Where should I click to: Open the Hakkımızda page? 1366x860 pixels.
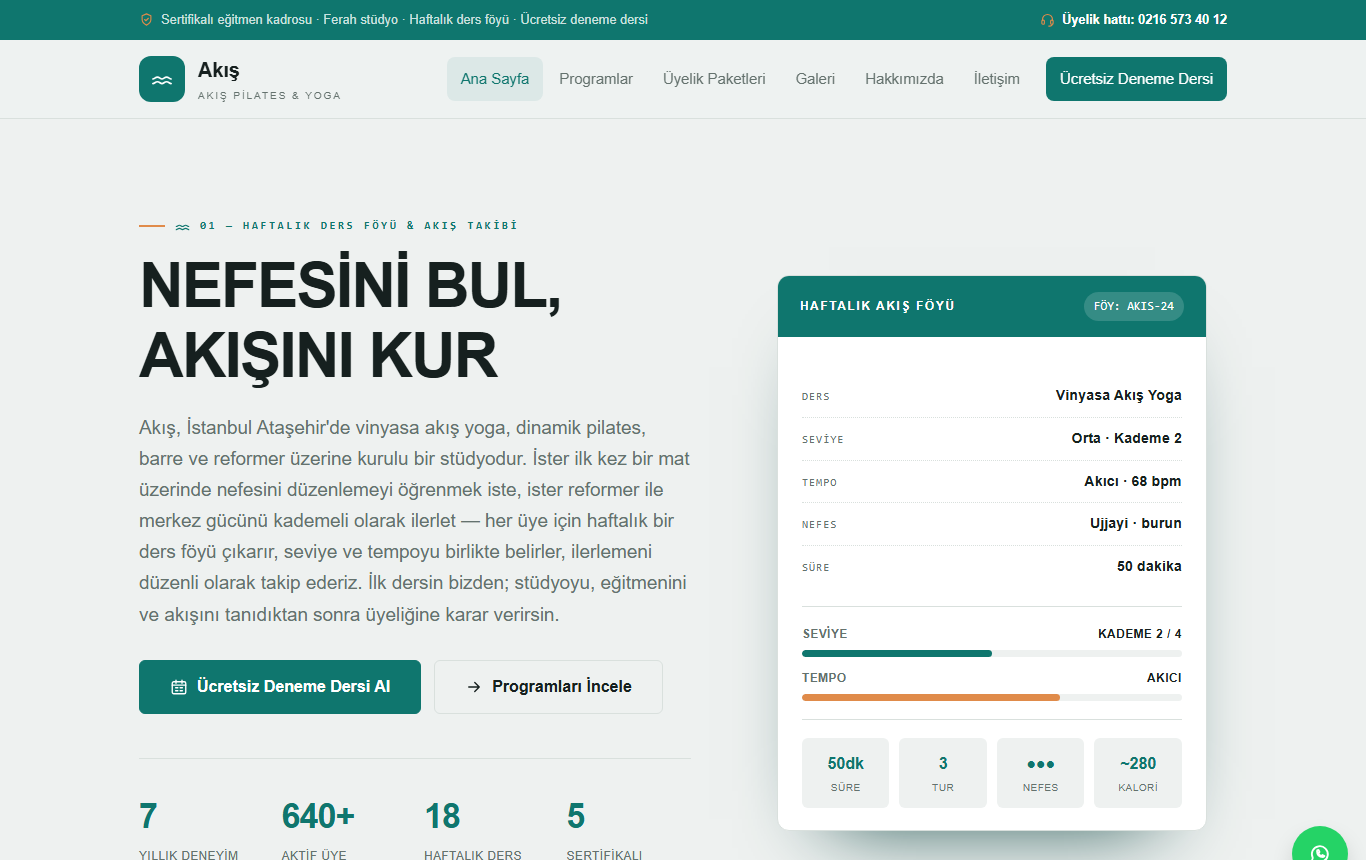pos(904,79)
